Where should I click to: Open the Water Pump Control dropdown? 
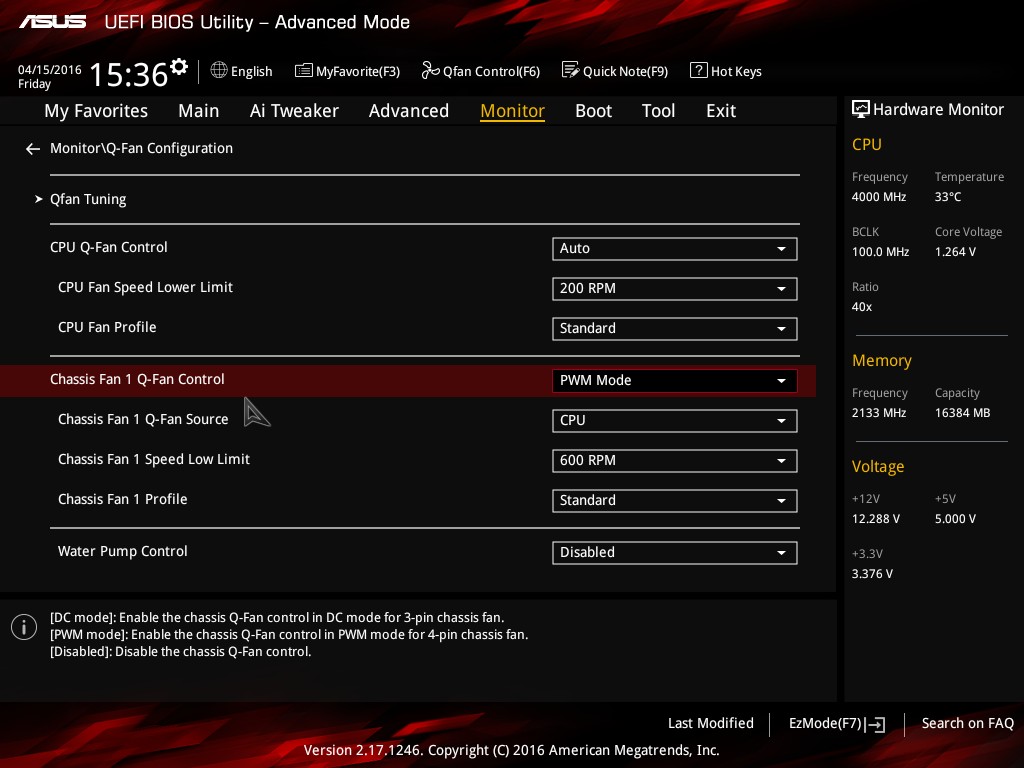(x=675, y=552)
